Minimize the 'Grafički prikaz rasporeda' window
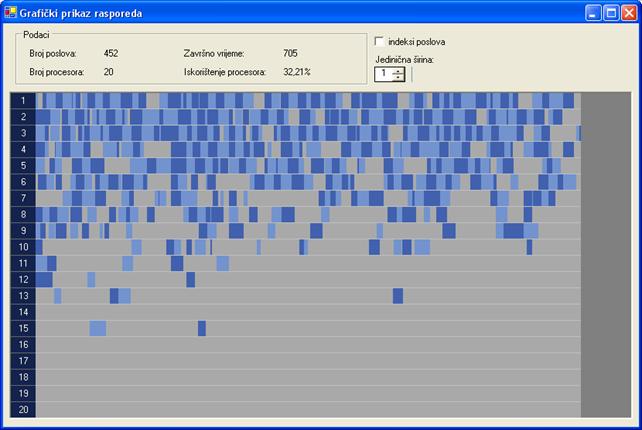The width and height of the screenshot is (642, 430). (593, 13)
